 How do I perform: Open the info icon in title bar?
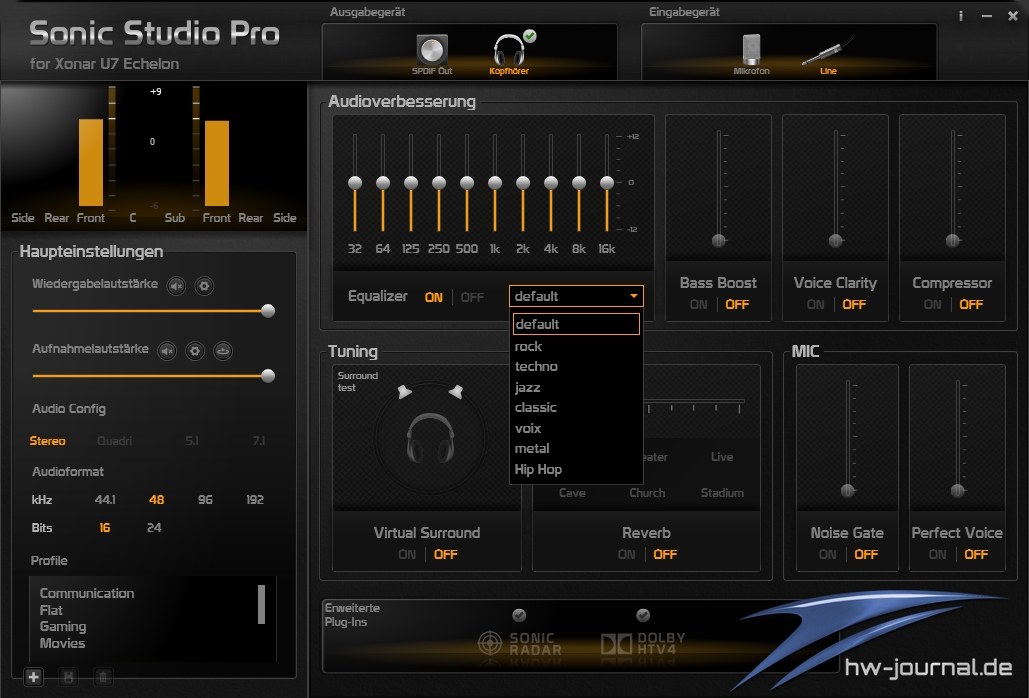961,17
